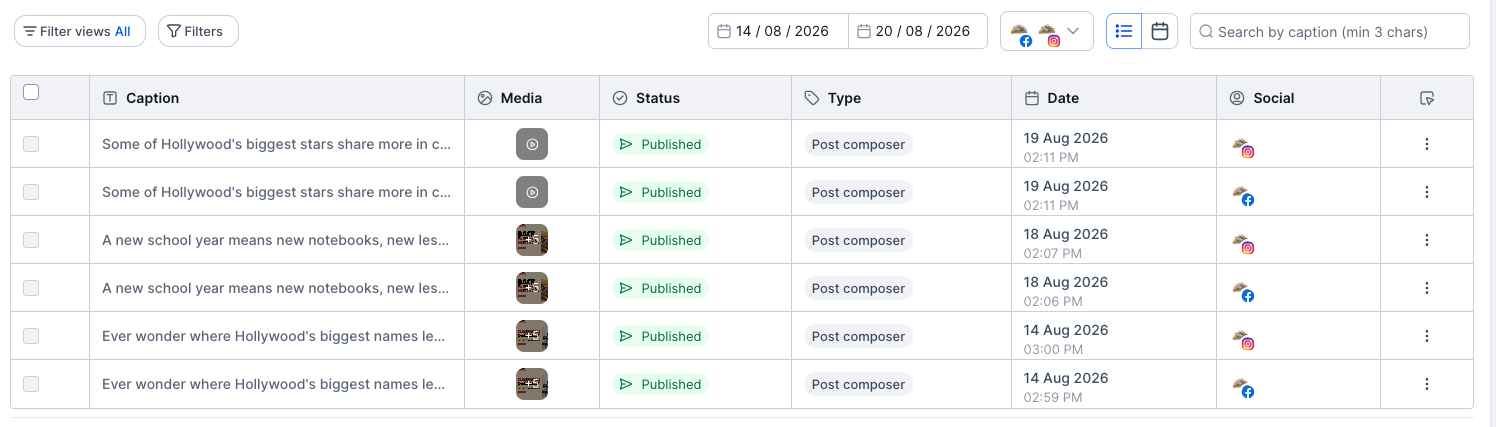Screen dimensions: 1496x427
Task: Open video media of 19 Aug Facebook post
Action: tap(532, 192)
